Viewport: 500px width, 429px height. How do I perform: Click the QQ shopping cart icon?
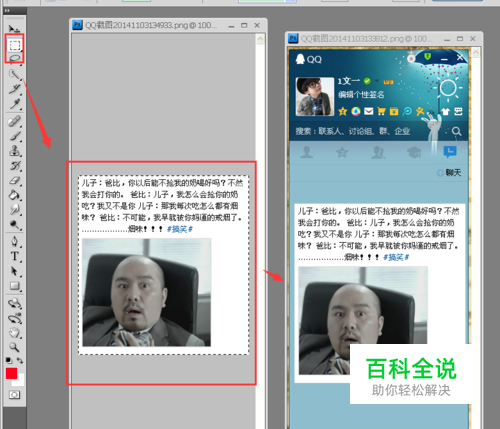point(381,111)
